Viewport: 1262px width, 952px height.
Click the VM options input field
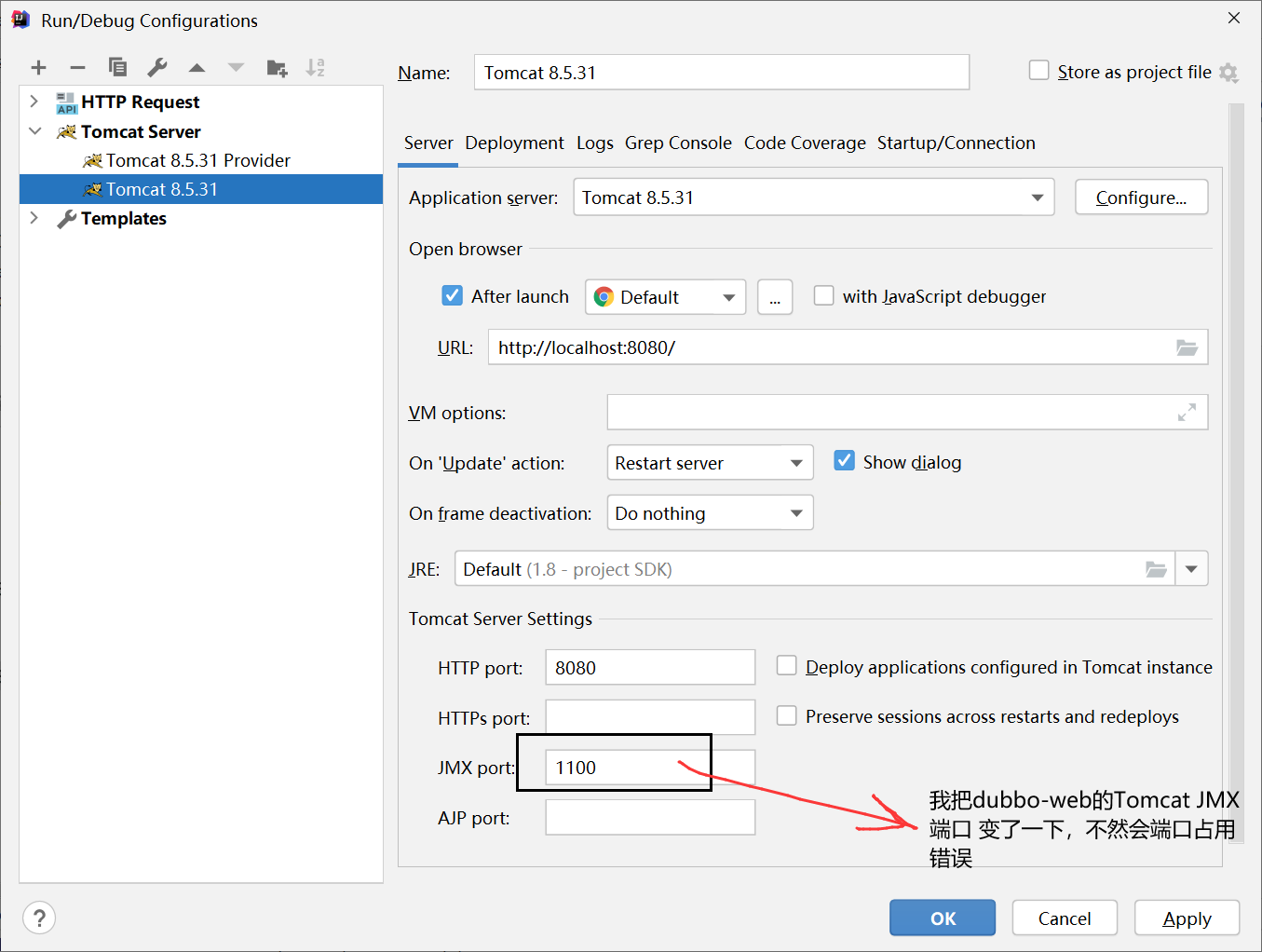(907, 412)
